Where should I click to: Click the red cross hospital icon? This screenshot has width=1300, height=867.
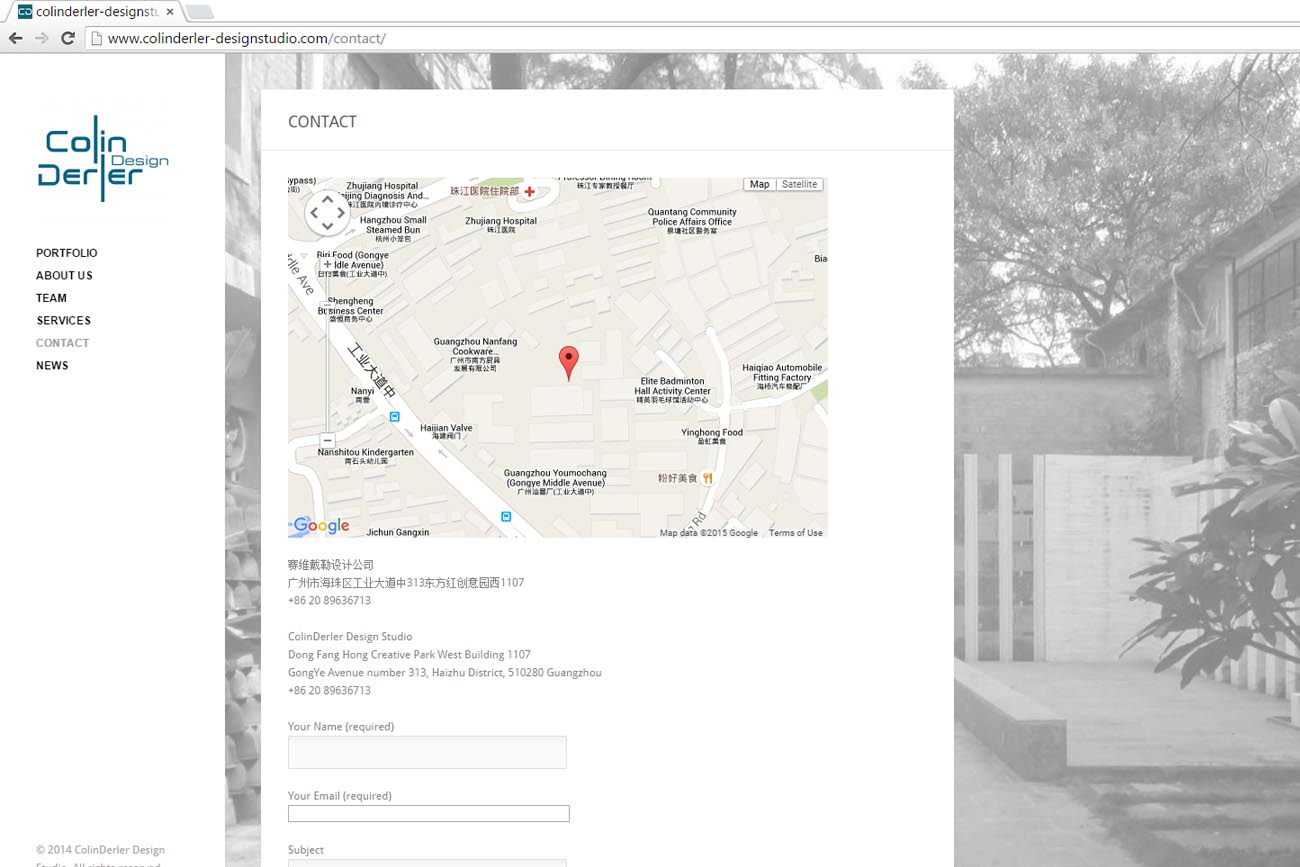pos(530,191)
